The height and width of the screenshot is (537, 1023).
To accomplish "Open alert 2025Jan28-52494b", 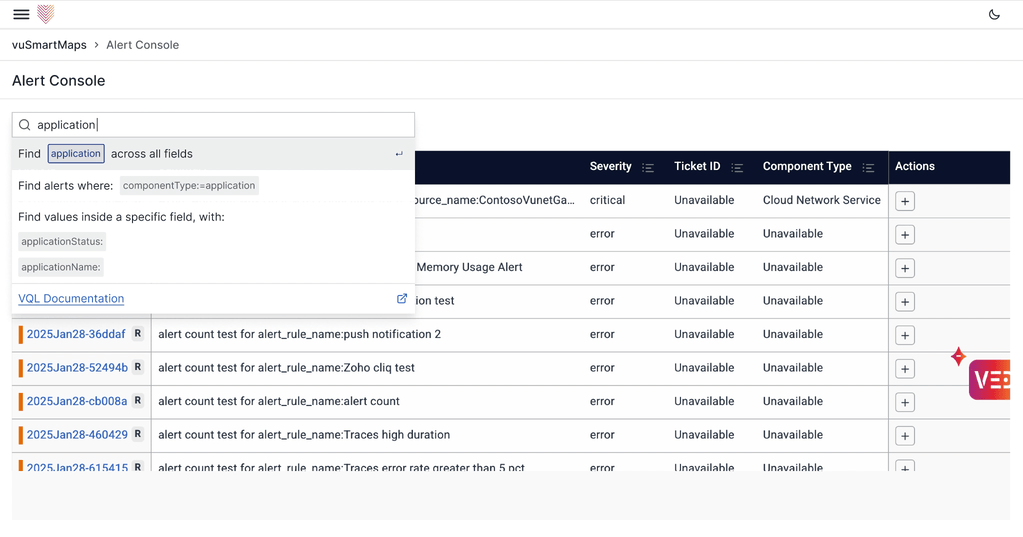I will point(77,368).
